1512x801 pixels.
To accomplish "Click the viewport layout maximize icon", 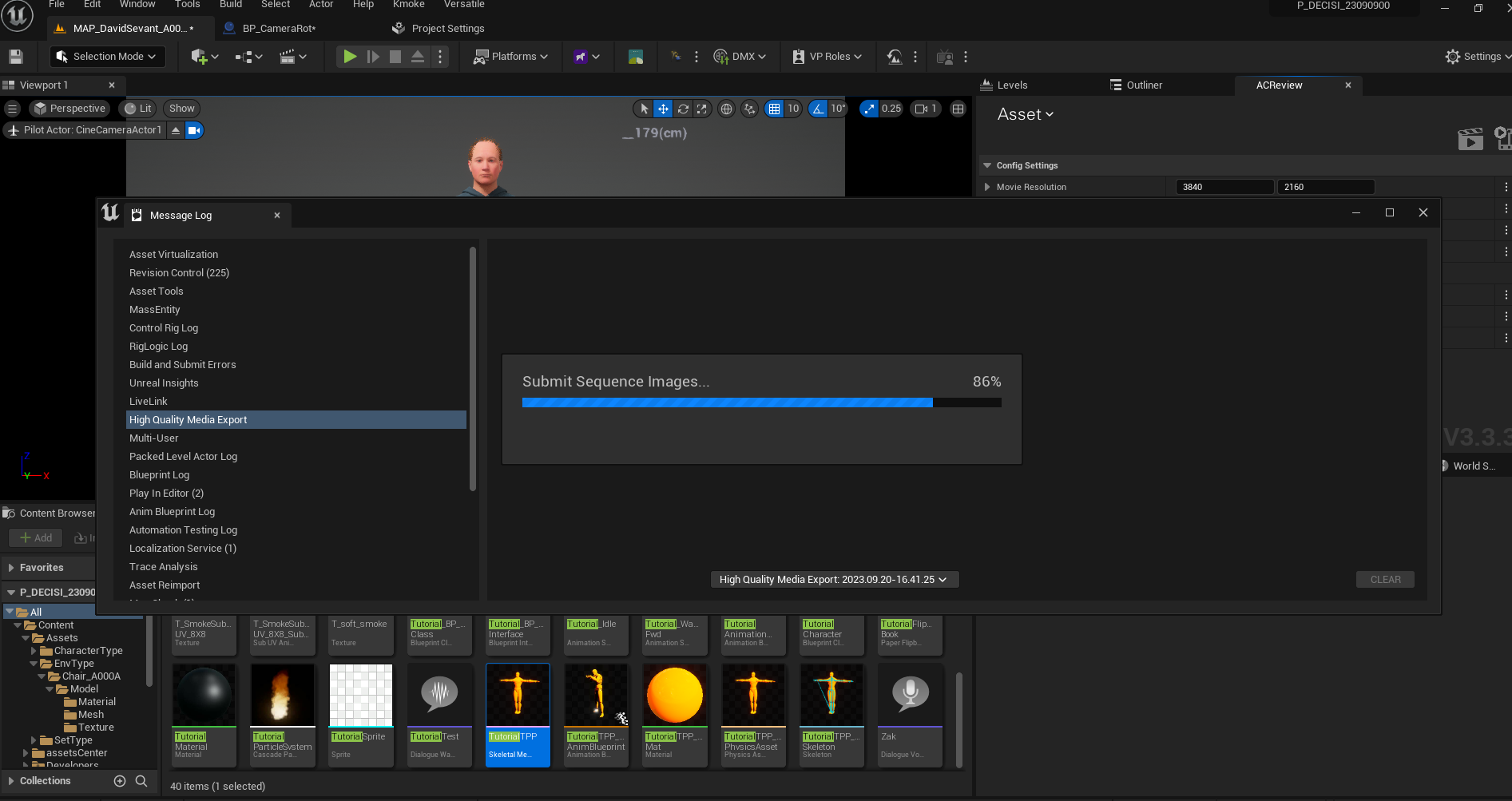I will (958, 109).
